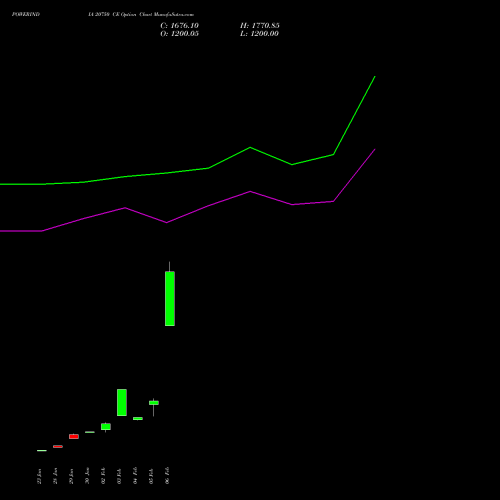Click the 30 Jan date axis label
500x500 pixels.
click(87, 476)
